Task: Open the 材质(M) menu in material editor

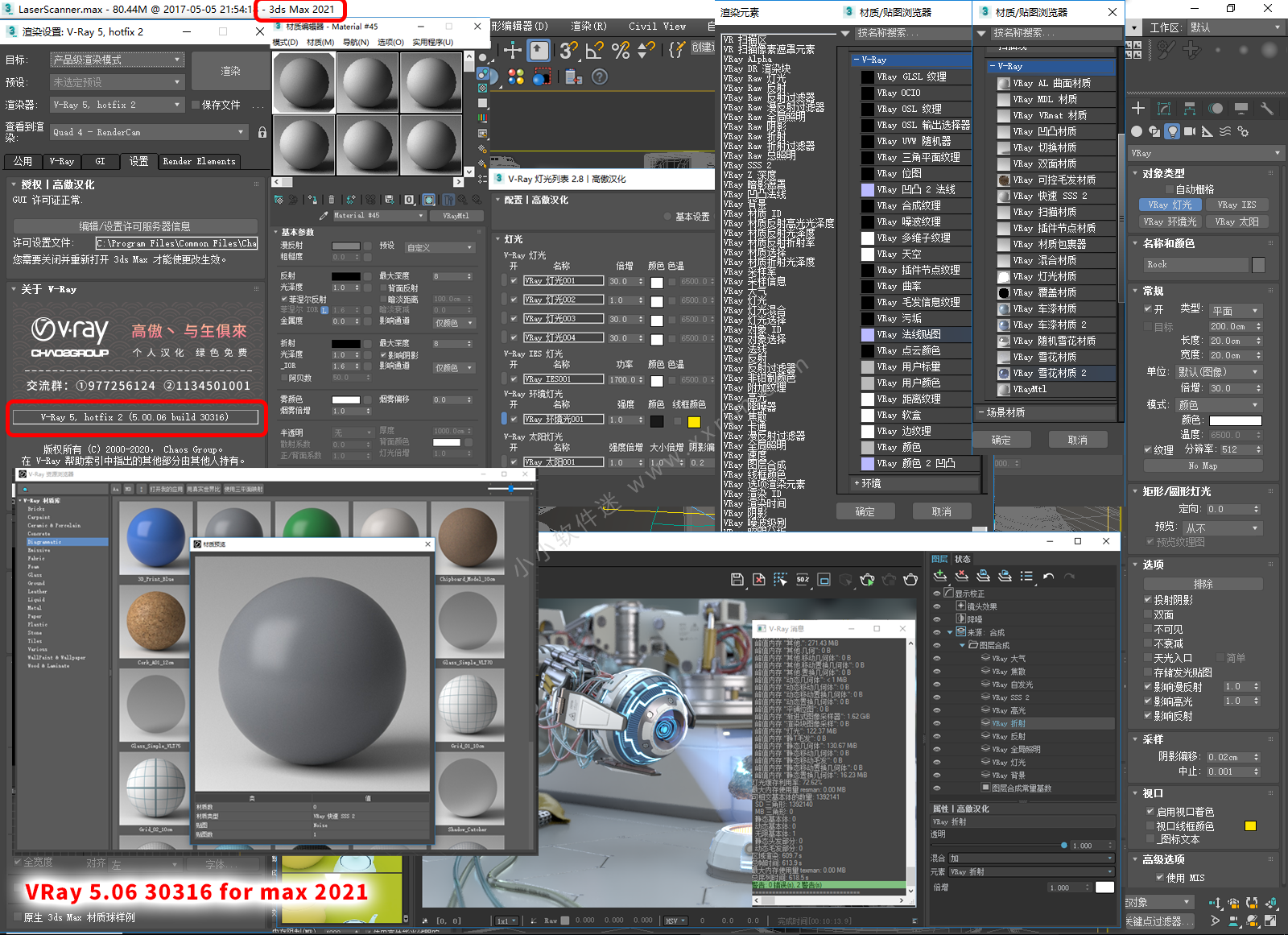Action: tap(320, 42)
